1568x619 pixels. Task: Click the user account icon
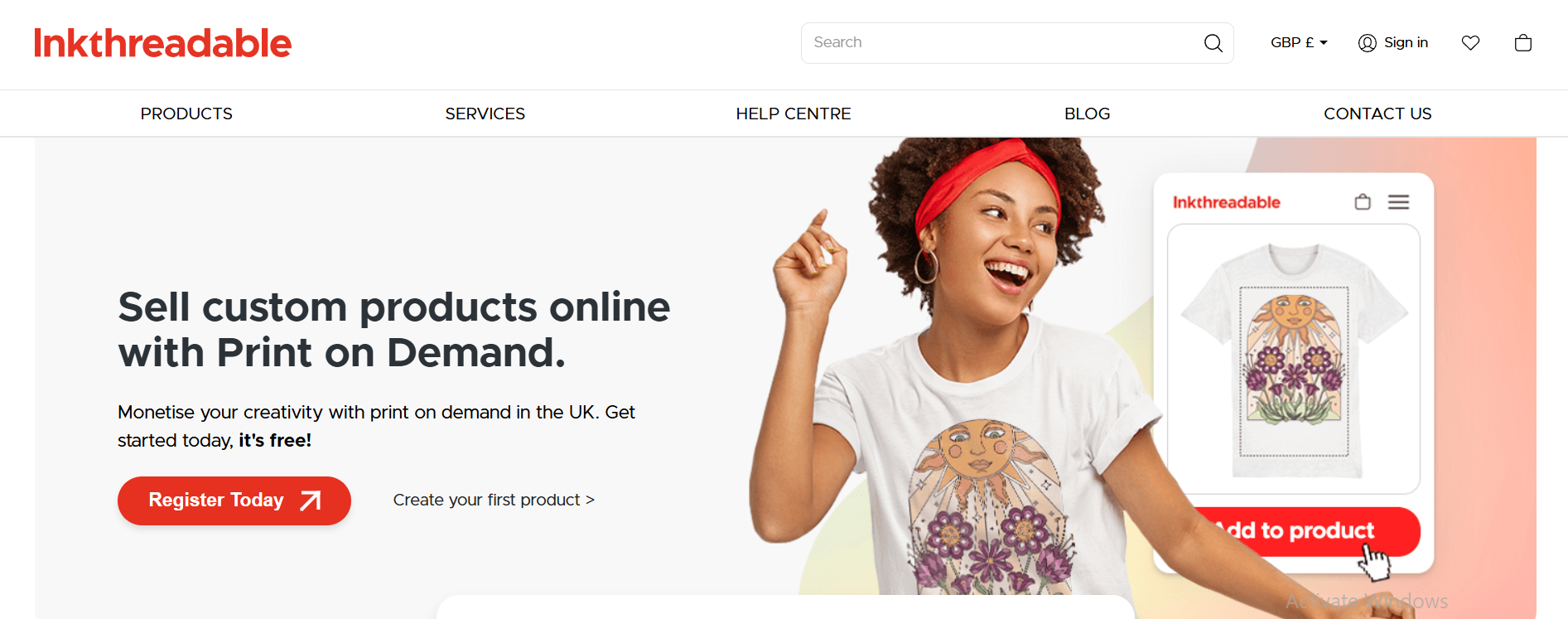click(1367, 43)
